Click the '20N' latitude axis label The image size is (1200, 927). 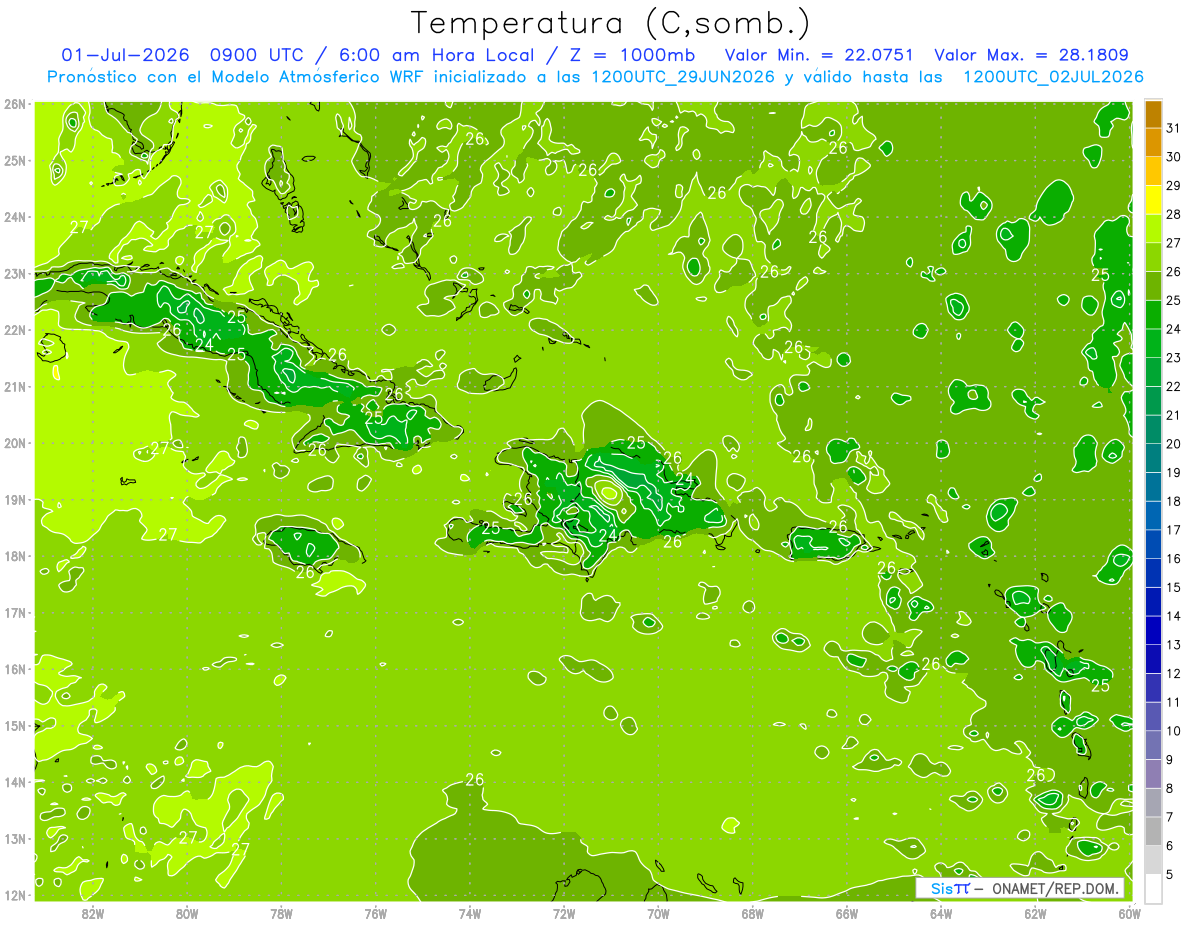pos(15,443)
